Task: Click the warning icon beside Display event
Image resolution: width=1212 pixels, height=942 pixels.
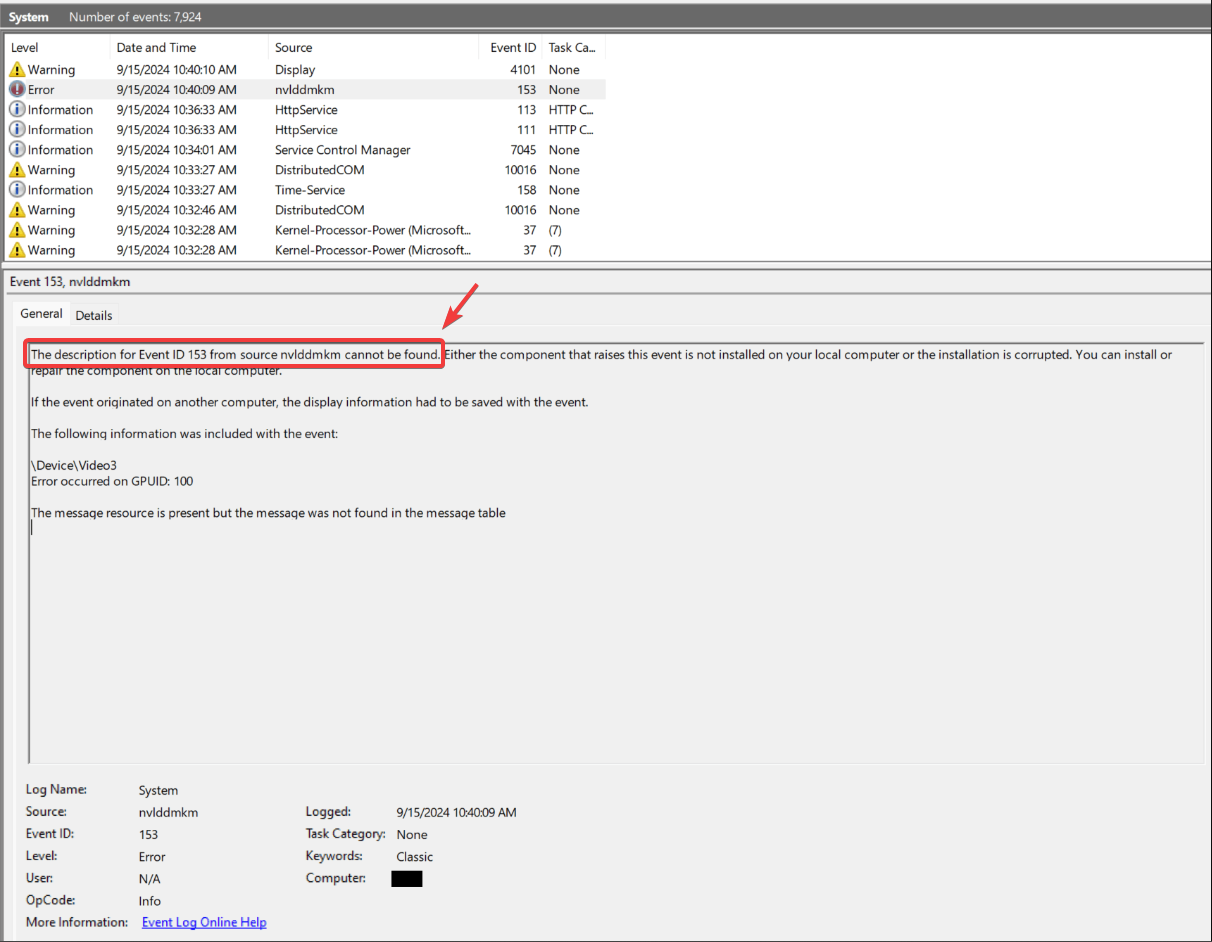Action: click(x=17, y=70)
